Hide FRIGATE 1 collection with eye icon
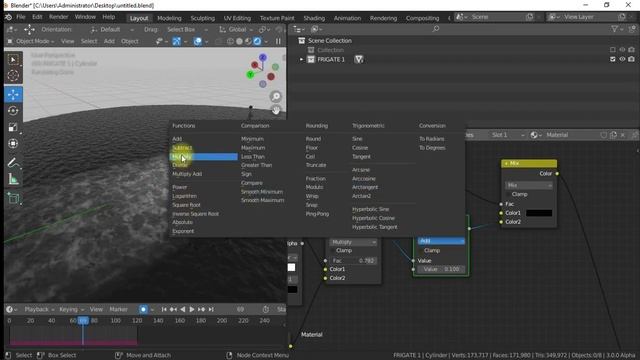This screenshot has height=360, width=640. (622, 59)
